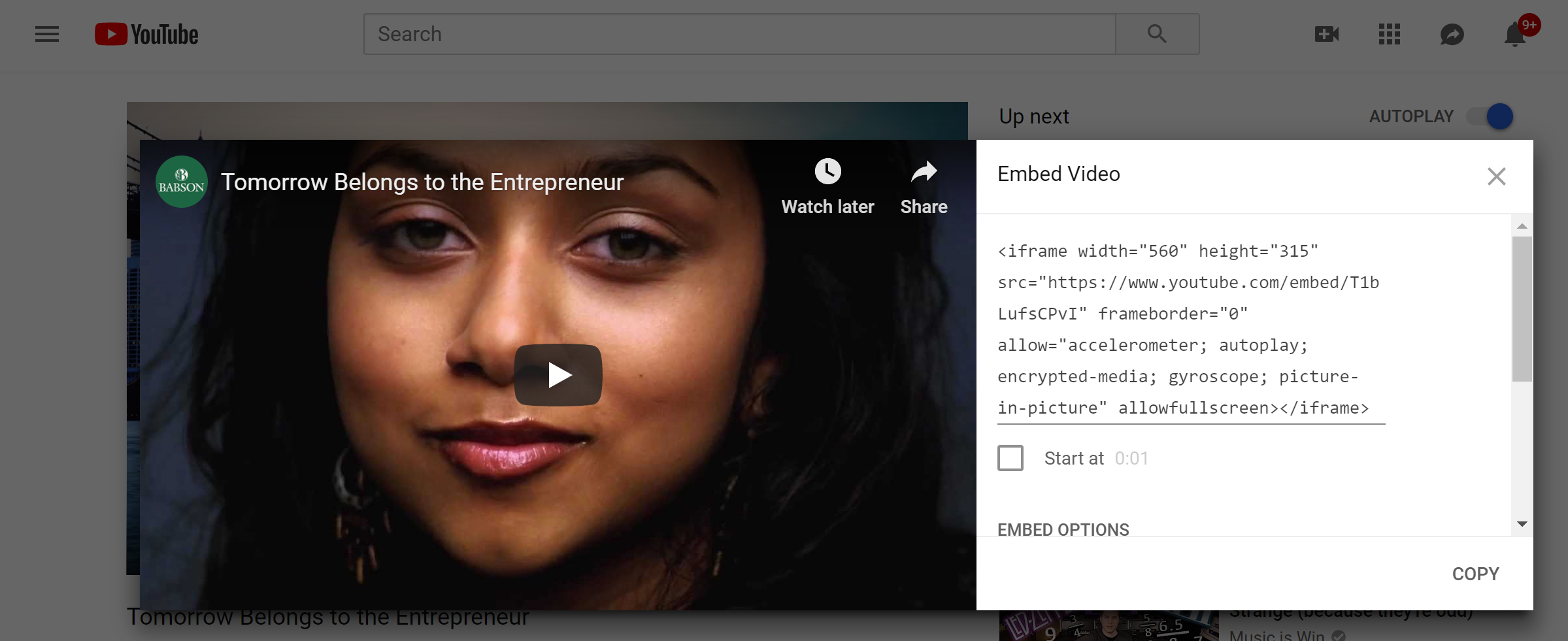Click the embed panel scrollbar thumb

point(1522,309)
